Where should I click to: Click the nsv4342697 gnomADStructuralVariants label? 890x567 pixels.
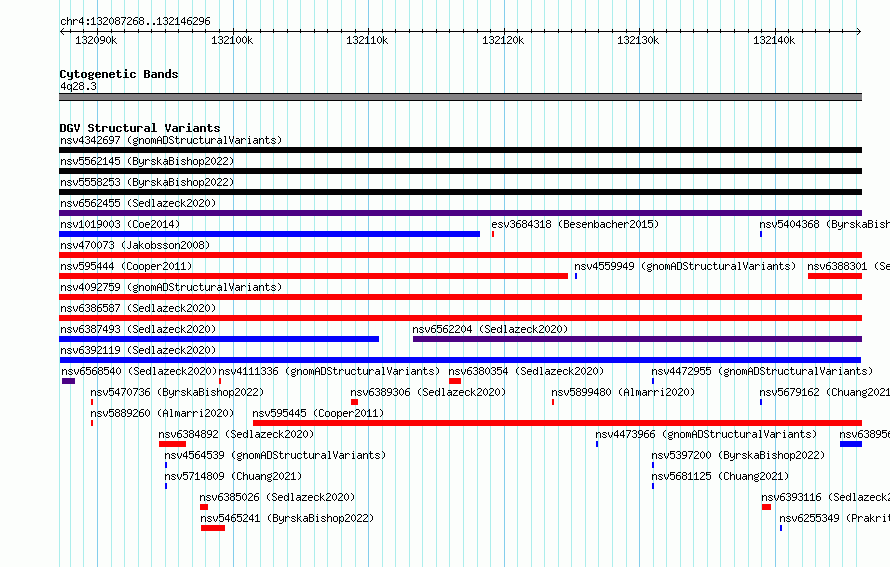171,140
